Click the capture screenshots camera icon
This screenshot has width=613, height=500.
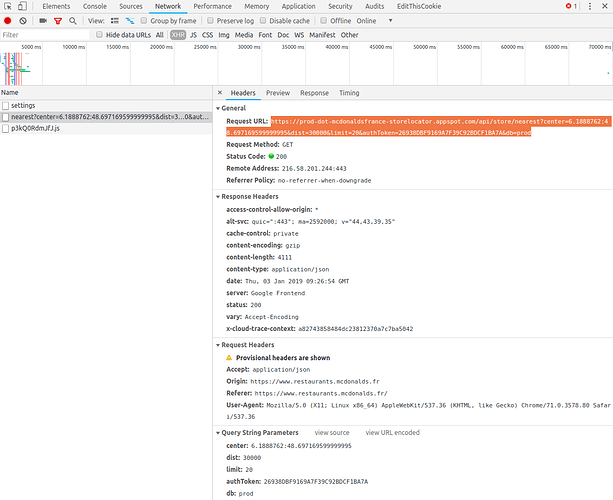click(x=43, y=21)
